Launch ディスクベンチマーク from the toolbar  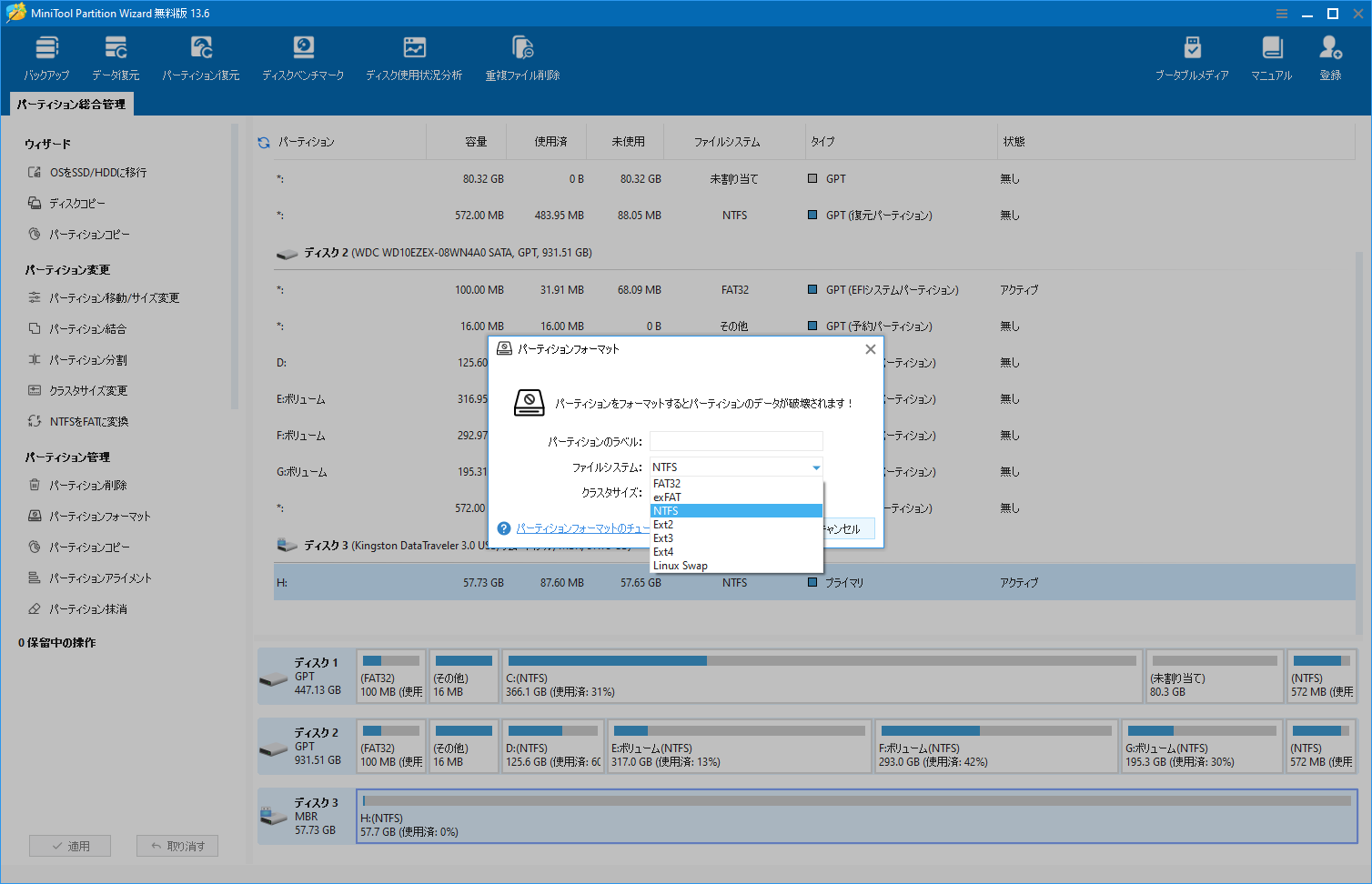[303, 56]
